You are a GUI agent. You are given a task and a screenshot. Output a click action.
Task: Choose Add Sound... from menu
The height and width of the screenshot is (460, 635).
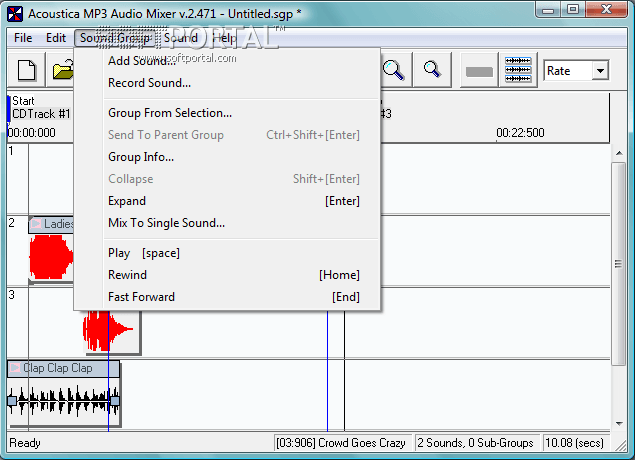coord(227,61)
